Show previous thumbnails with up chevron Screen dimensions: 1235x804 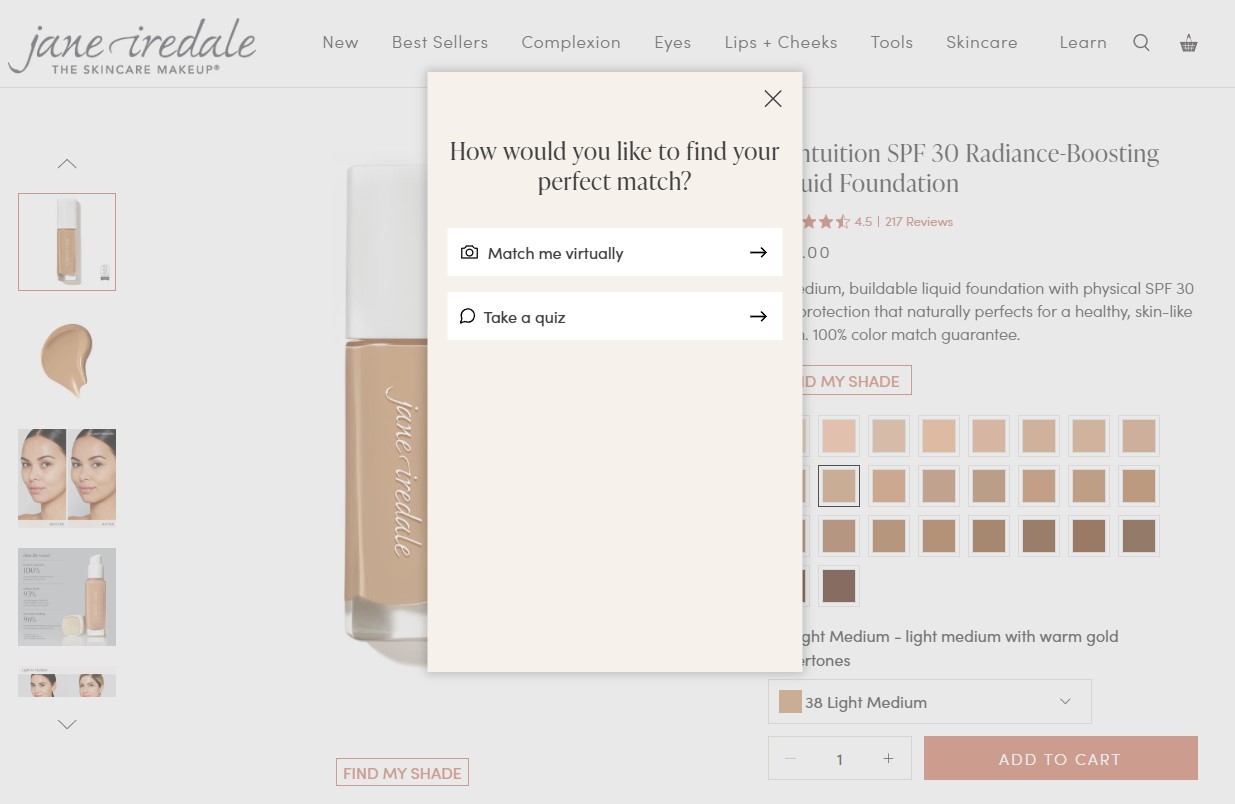click(67, 163)
